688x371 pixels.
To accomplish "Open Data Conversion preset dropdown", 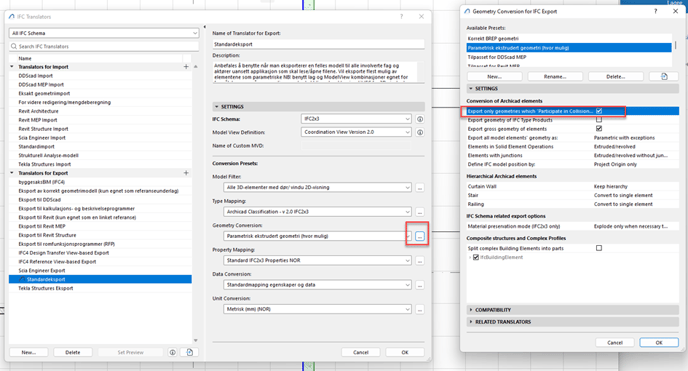I will point(317,285).
